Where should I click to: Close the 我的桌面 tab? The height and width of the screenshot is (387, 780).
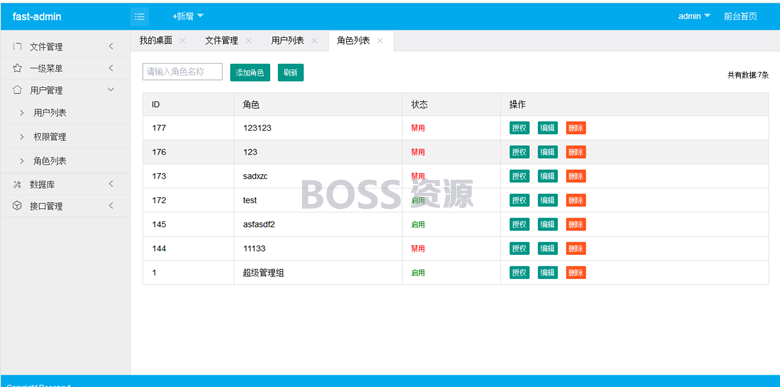pyautogui.click(x=183, y=41)
